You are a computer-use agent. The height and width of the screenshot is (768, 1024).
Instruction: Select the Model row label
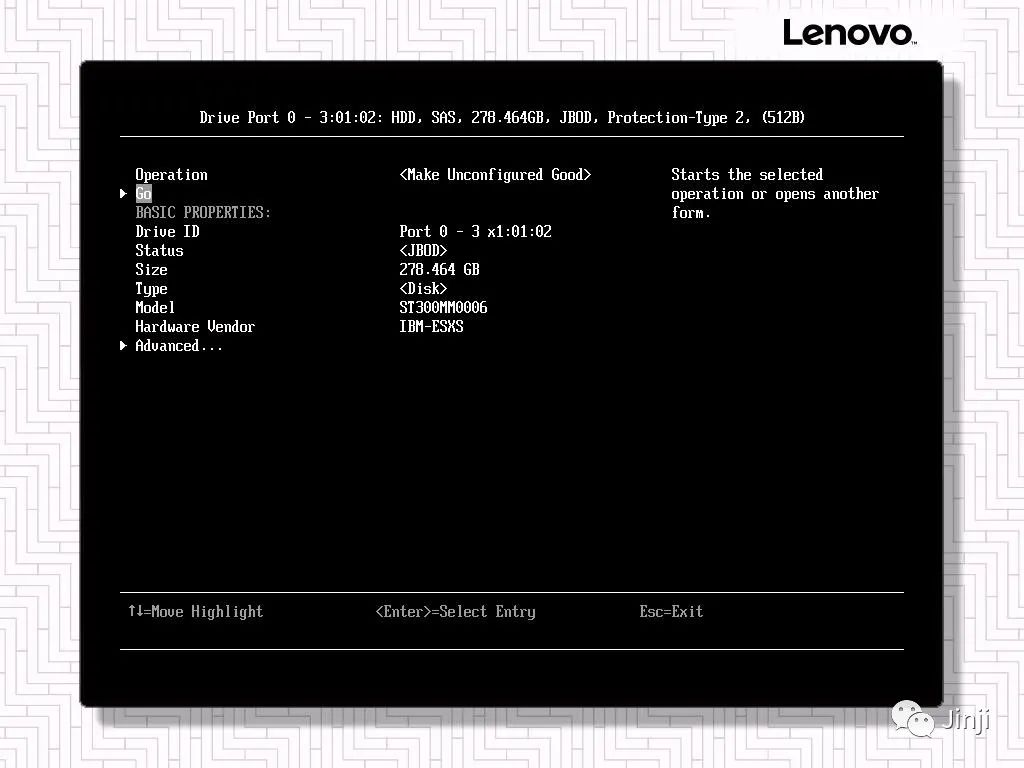tap(155, 307)
